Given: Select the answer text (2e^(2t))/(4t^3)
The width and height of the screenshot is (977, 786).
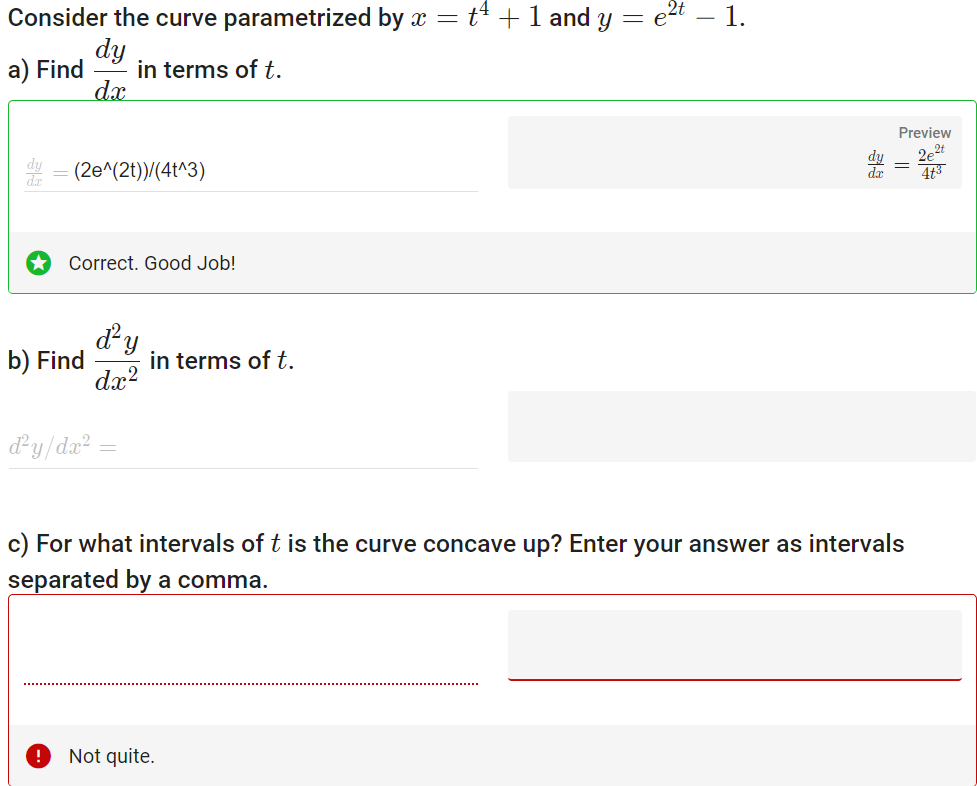Looking at the screenshot, I should coord(140,170).
